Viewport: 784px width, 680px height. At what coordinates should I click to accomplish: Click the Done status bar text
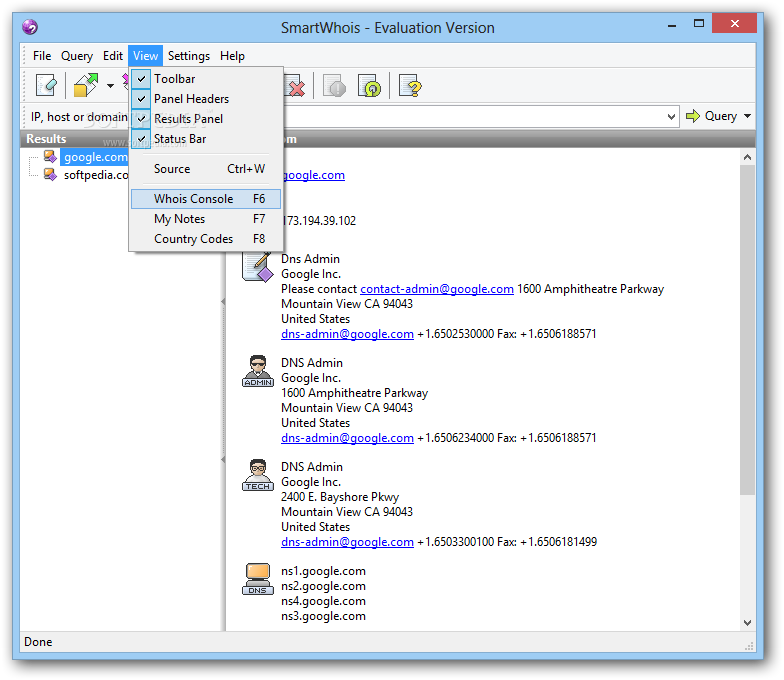point(38,642)
